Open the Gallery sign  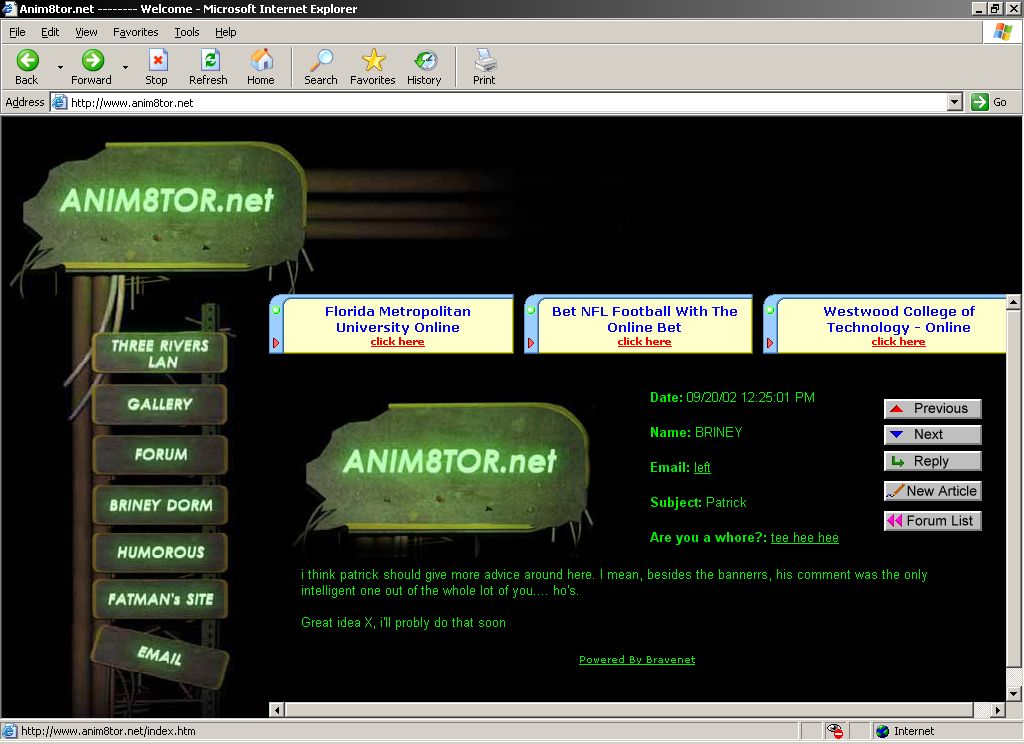pos(160,404)
